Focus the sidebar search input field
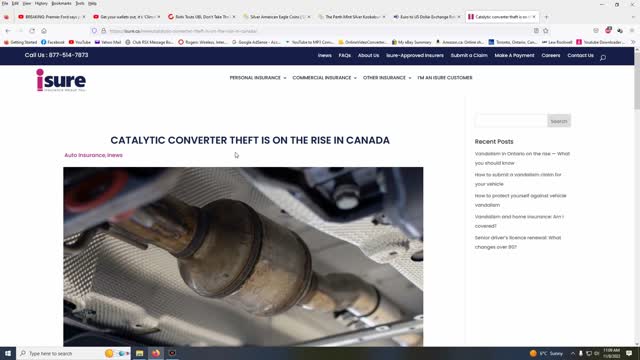 click(511, 121)
